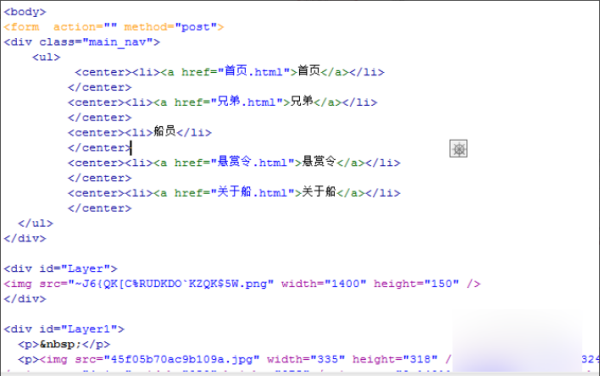Click the small wheel icon beside the code
Screen dimensions: 600x376
pos(458,149)
